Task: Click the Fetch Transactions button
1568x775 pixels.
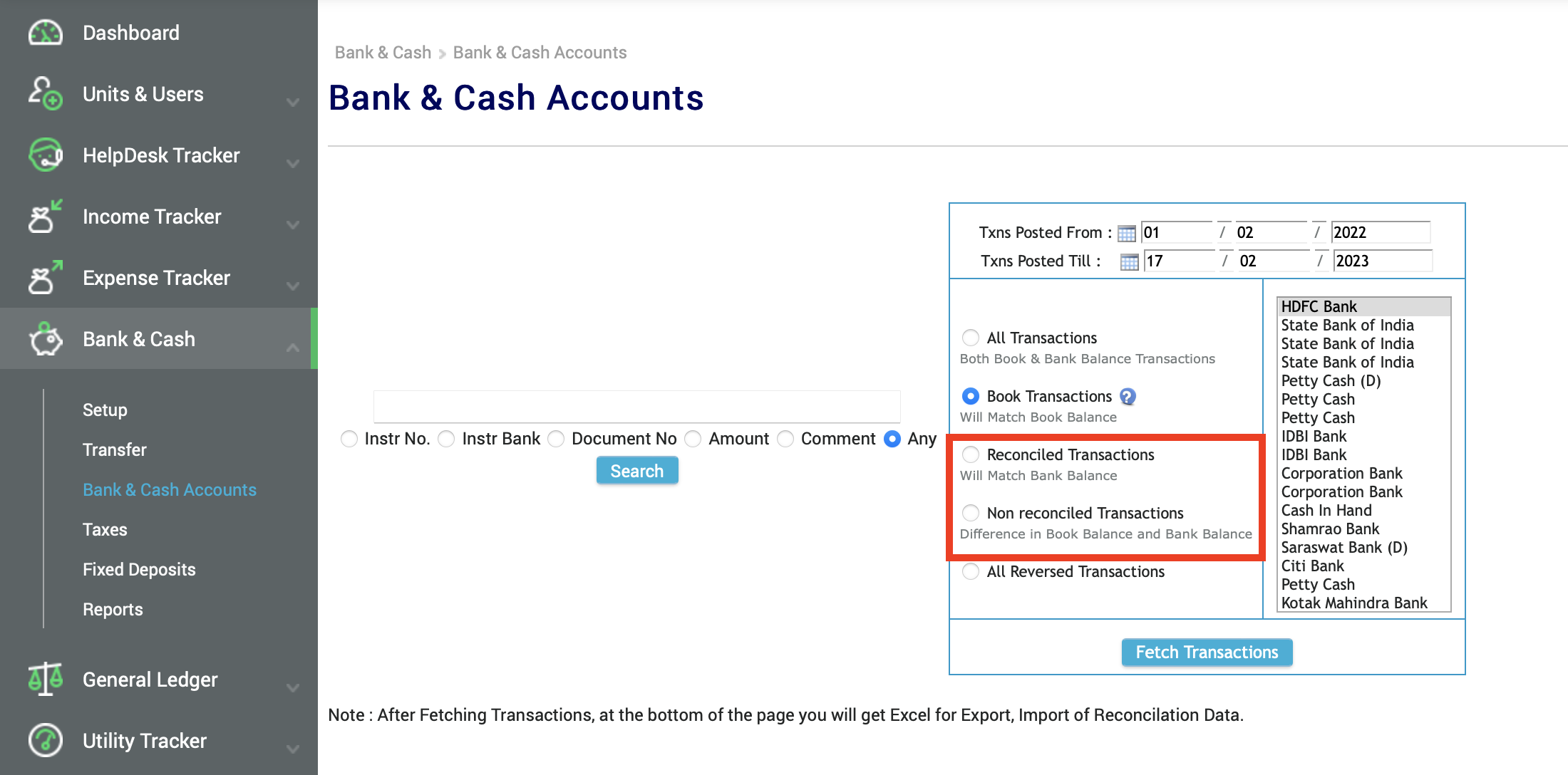Action: [x=1206, y=652]
